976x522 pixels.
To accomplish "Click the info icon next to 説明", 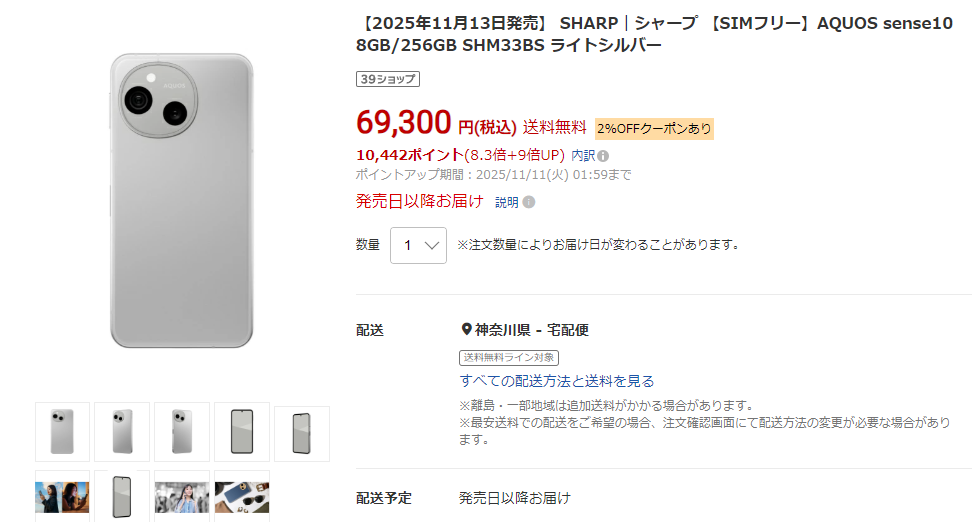I will tap(528, 202).
